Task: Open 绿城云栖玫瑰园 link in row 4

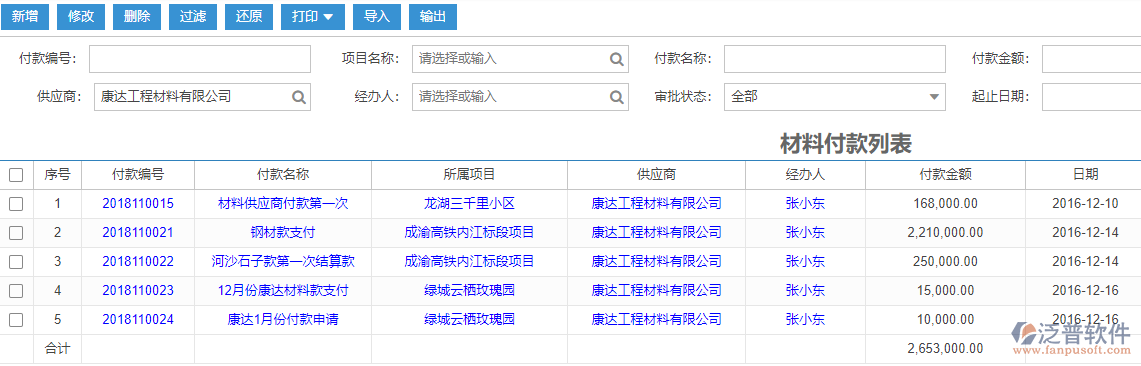Action: [x=469, y=291]
